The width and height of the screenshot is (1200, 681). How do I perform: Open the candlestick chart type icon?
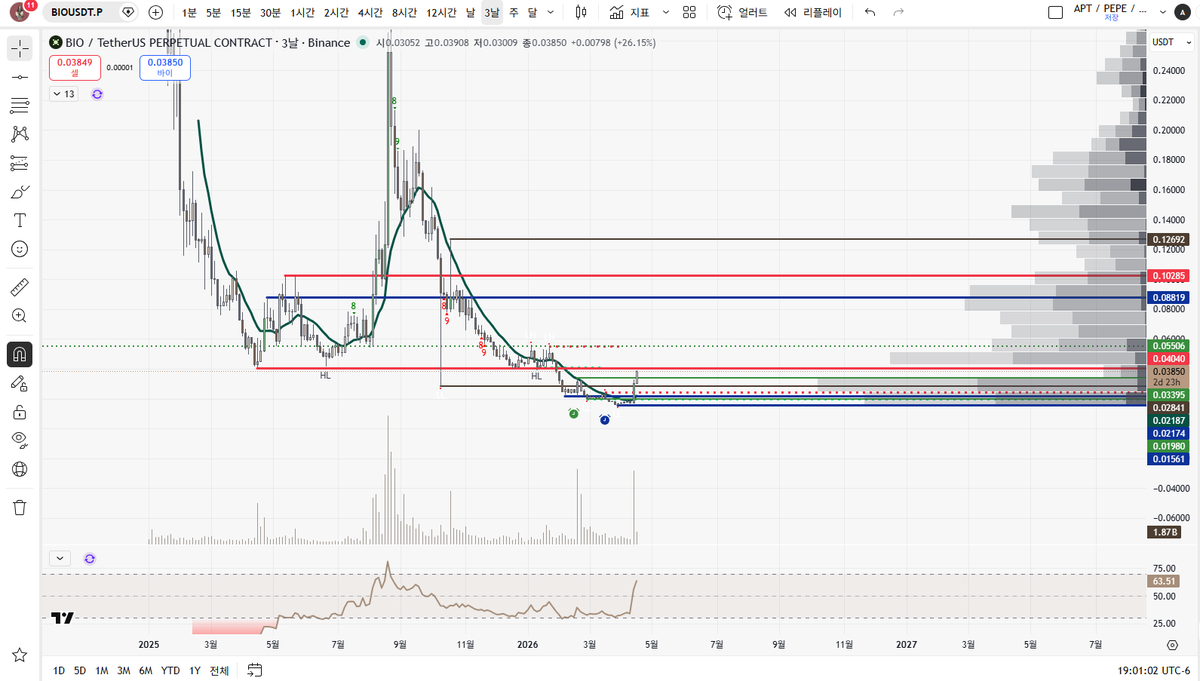coord(582,12)
